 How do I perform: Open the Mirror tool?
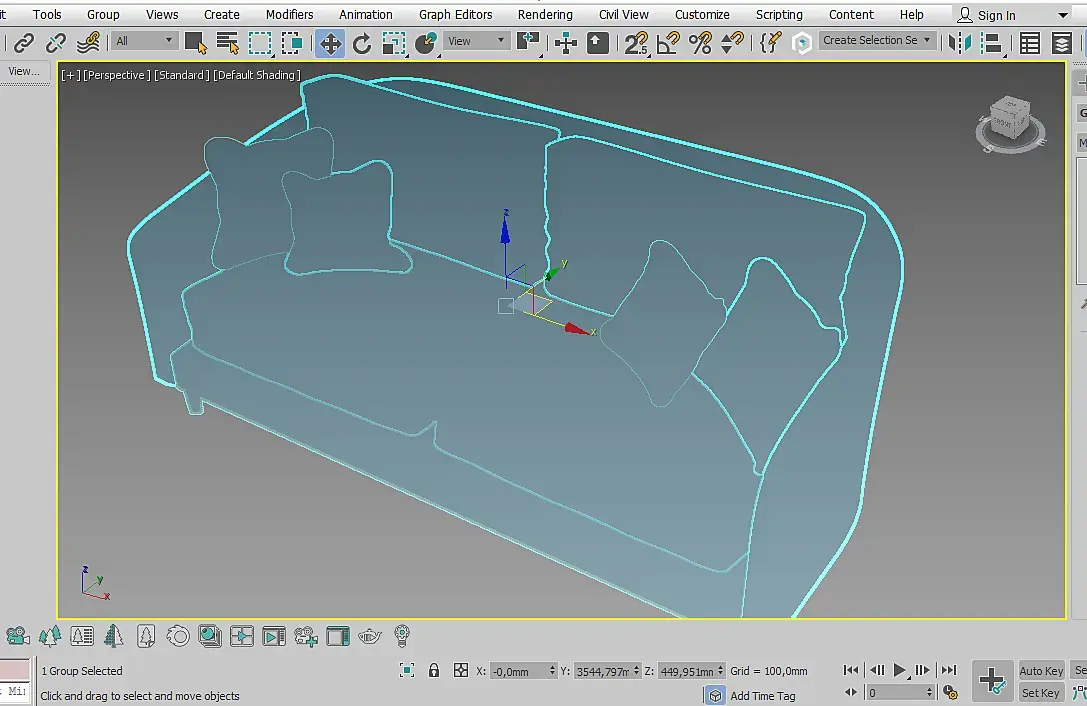[x=960, y=43]
